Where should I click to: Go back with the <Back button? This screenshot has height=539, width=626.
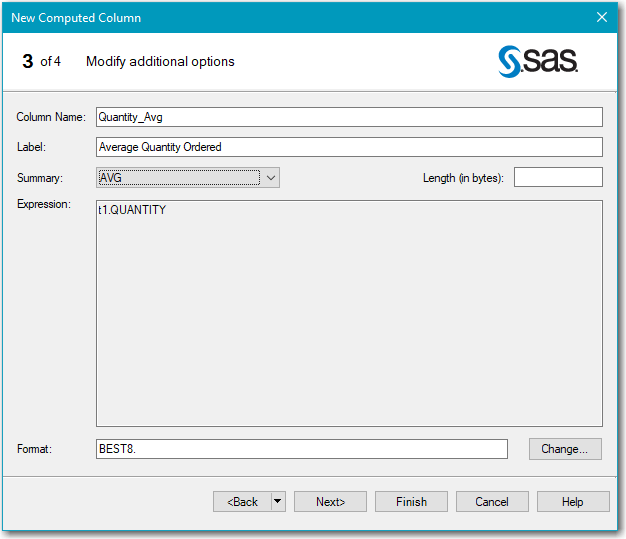[x=242, y=501]
